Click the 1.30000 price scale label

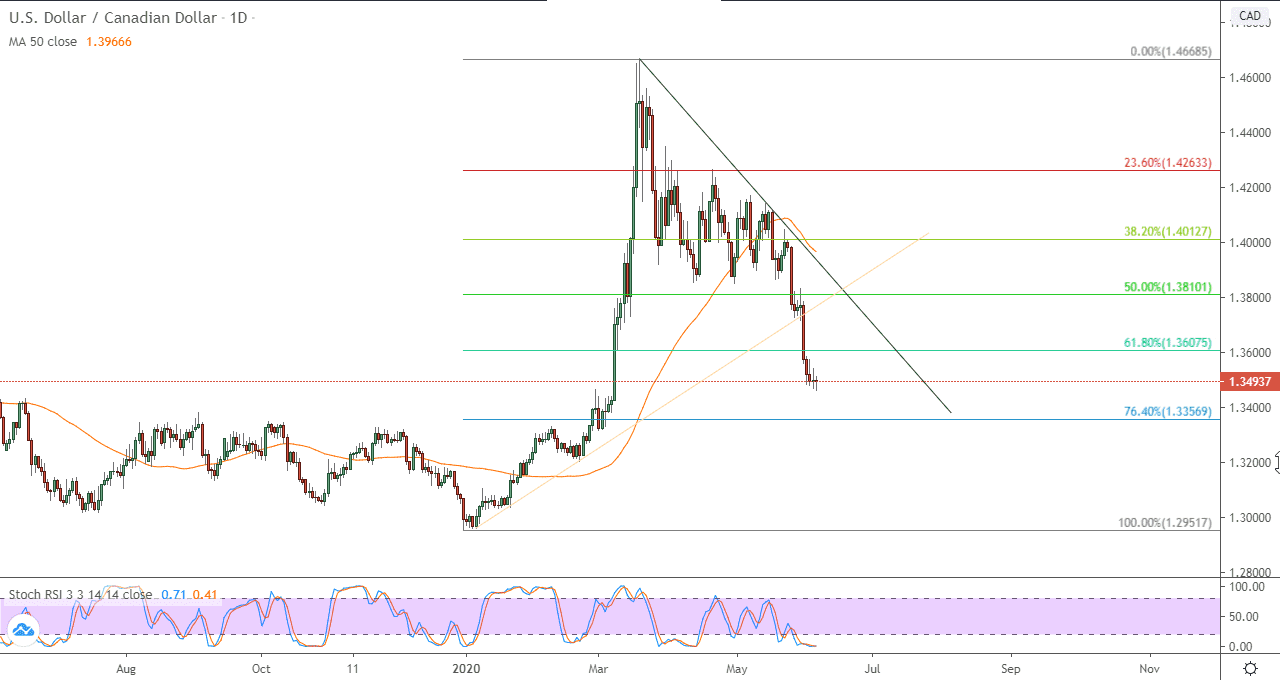(x=1250, y=517)
